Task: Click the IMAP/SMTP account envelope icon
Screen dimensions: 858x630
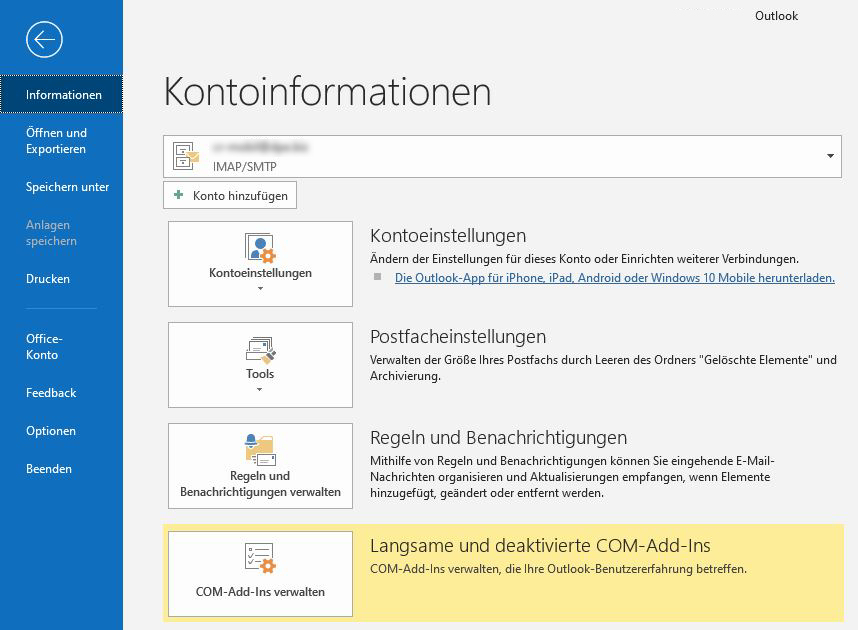Action: [186, 156]
